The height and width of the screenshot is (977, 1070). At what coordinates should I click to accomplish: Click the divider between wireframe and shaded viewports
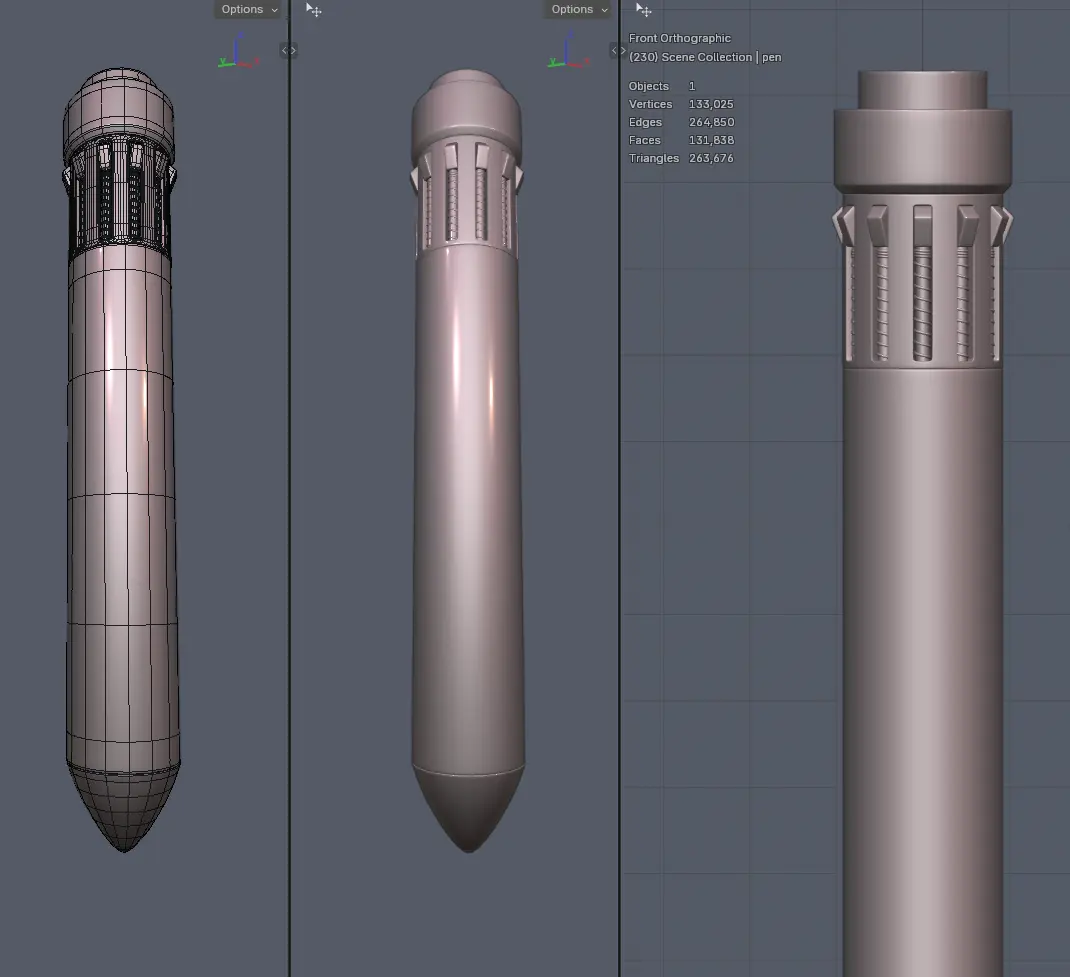click(x=290, y=500)
